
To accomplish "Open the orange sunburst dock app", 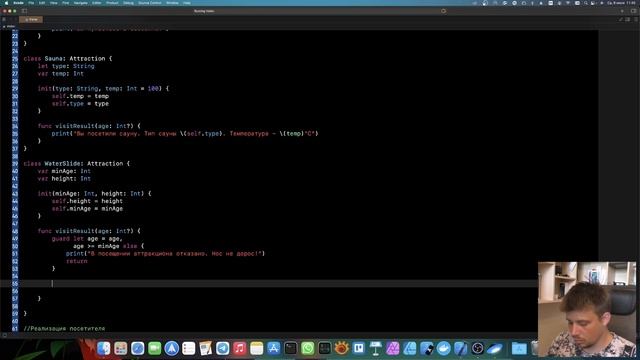I will point(342,348).
